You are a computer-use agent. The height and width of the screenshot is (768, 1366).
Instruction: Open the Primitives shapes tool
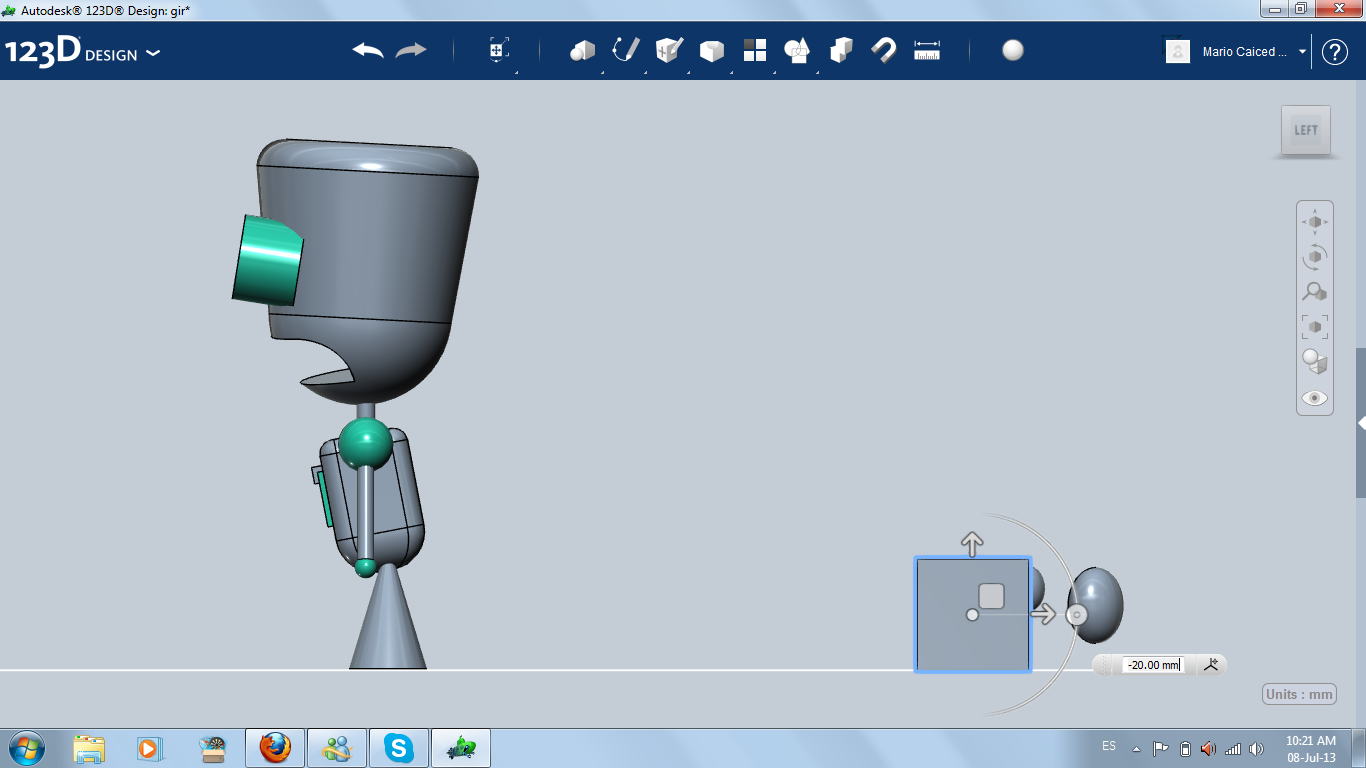pos(583,51)
